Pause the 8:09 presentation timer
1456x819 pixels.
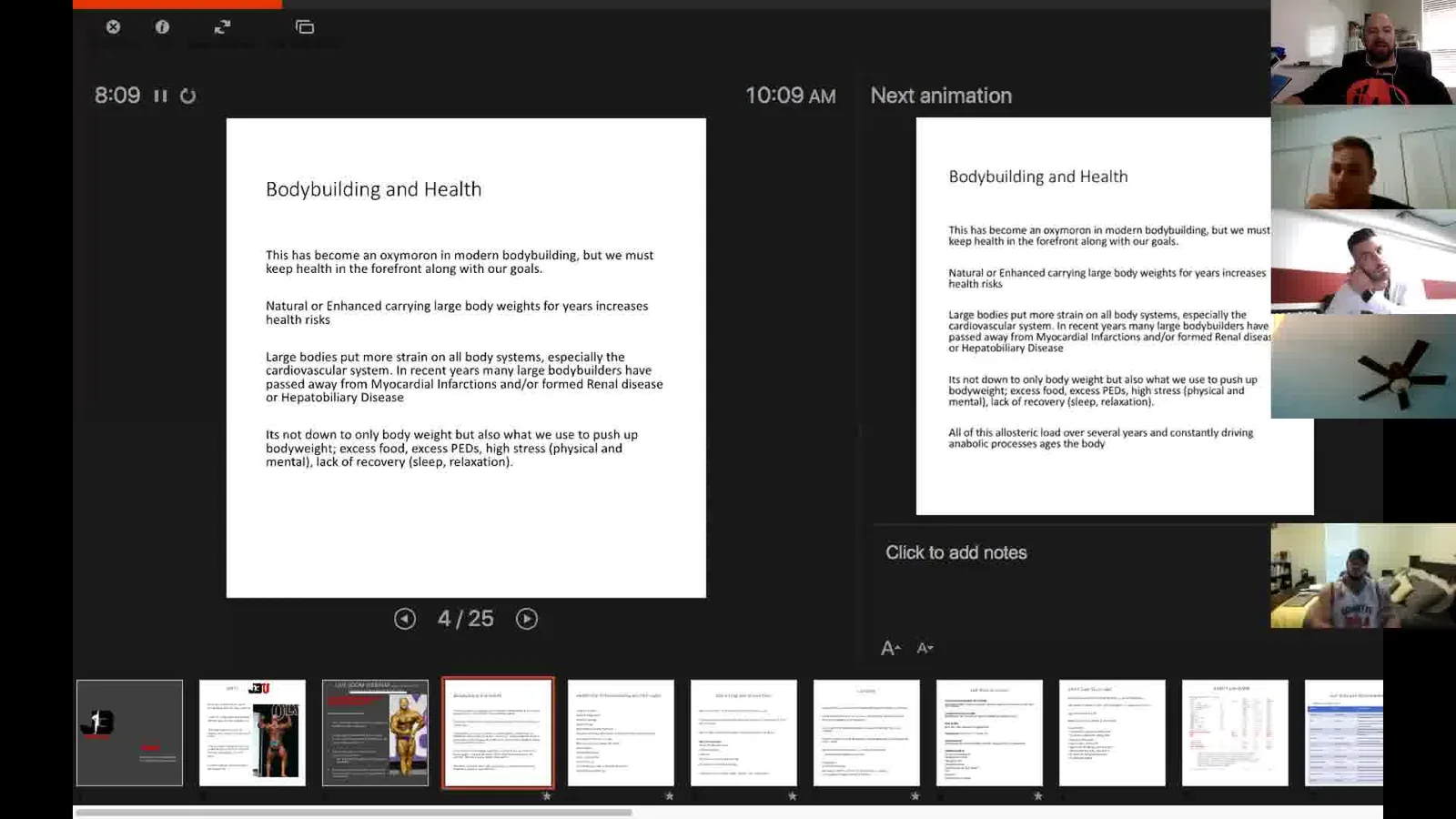pos(160,96)
